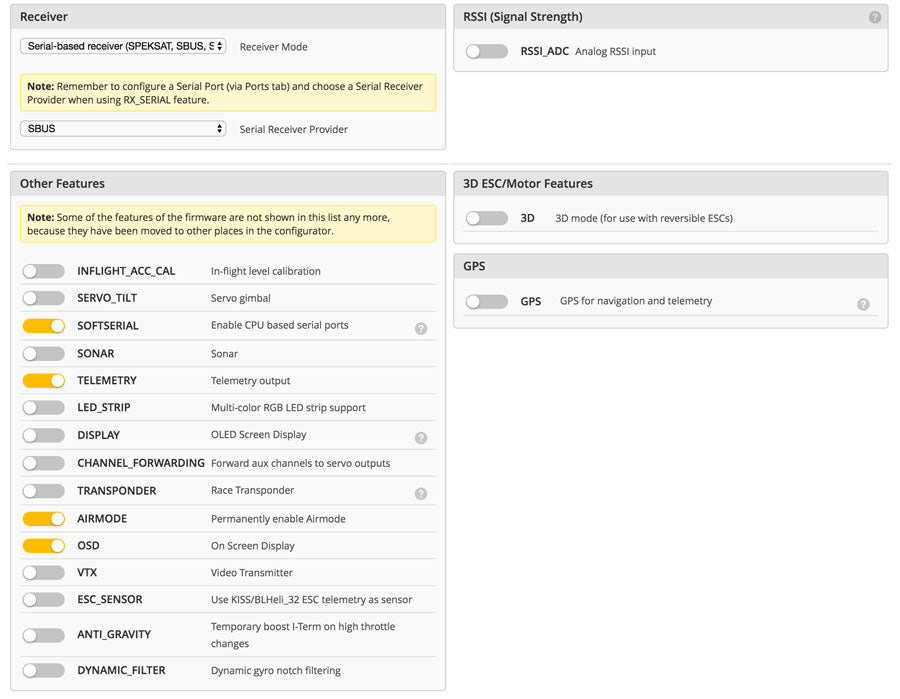Click "Temporary boost I-Term on high throttle changes" text
The width and height of the screenshot is (900, 699).
pyautogui.click(x=303, y=635)
